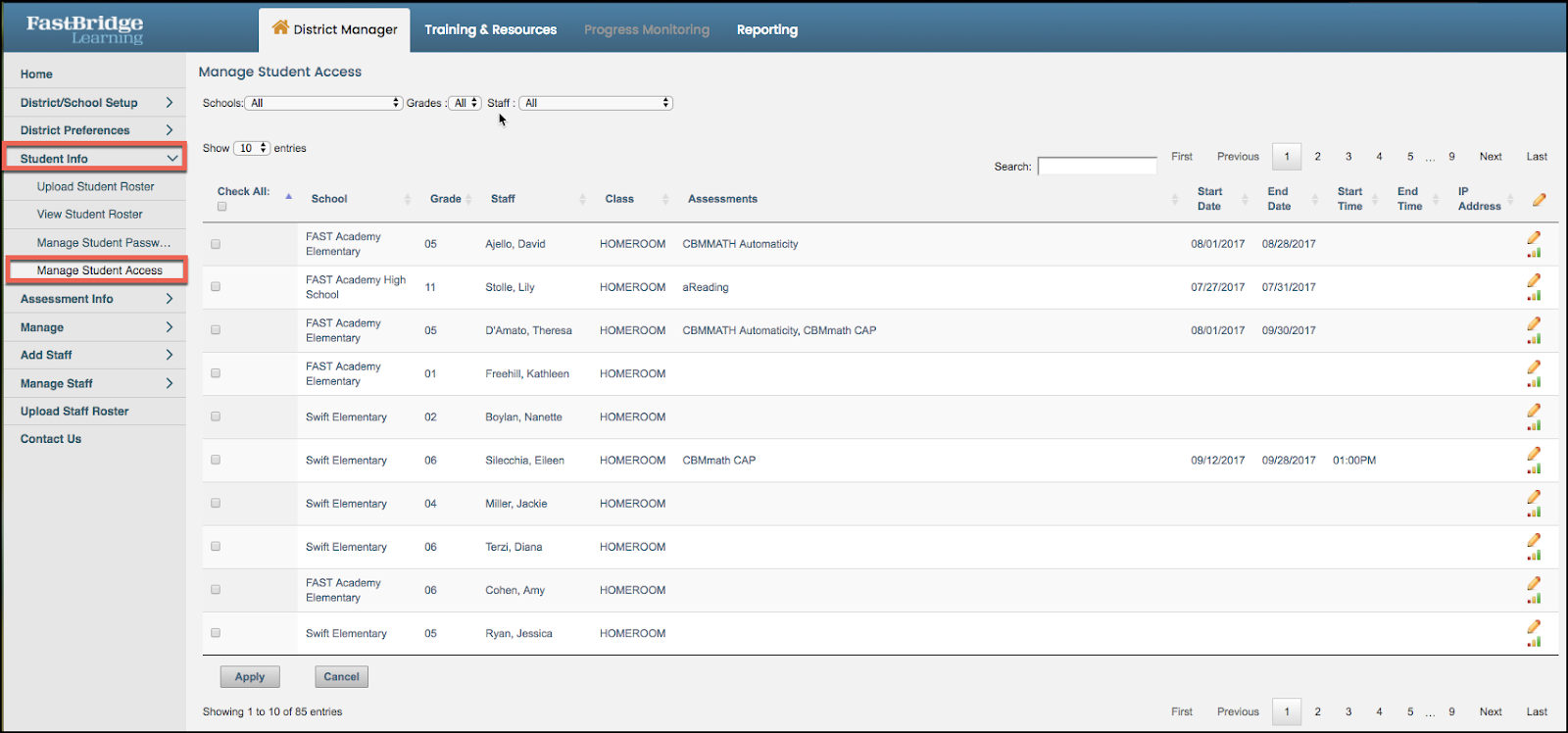
Task: Collapse the Student Info sidebar section
Action: 94,159
